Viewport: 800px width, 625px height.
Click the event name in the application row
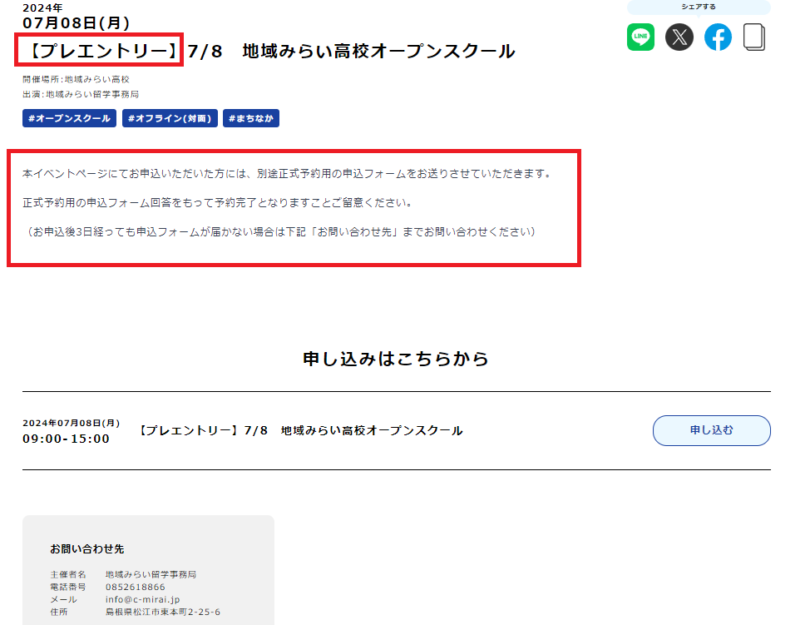tap(299, 430)
